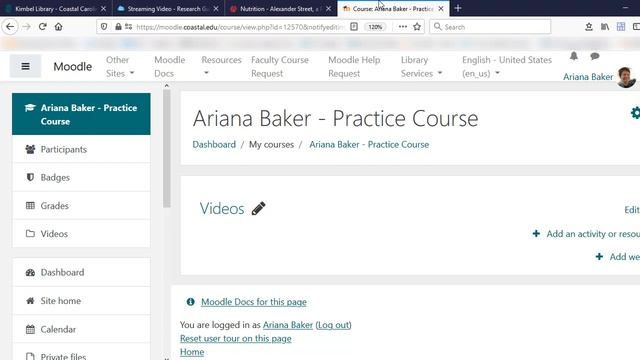Image resolution: width=640 pixels, height=360 pixels.
Task: Switch to the Nutrition - Alexander Street tab
Action: coord(281,8)
